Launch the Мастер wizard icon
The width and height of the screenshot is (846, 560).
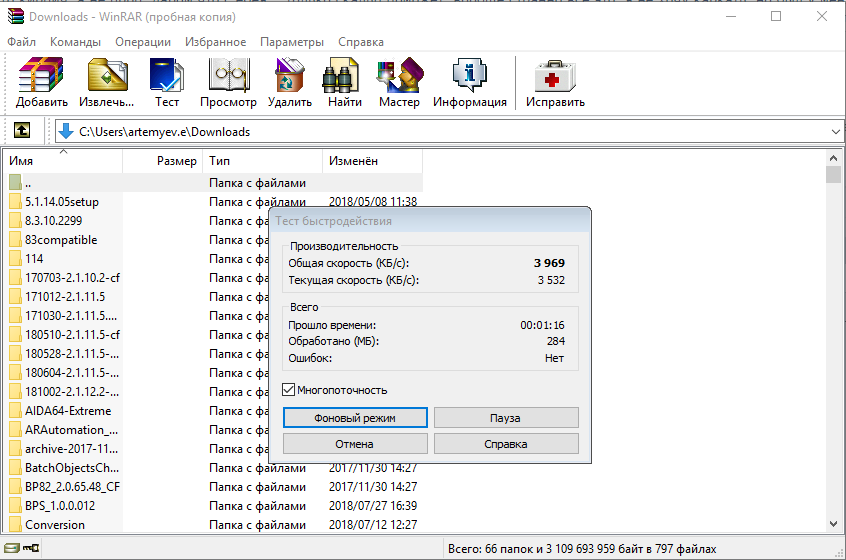[x=400, y=74]
